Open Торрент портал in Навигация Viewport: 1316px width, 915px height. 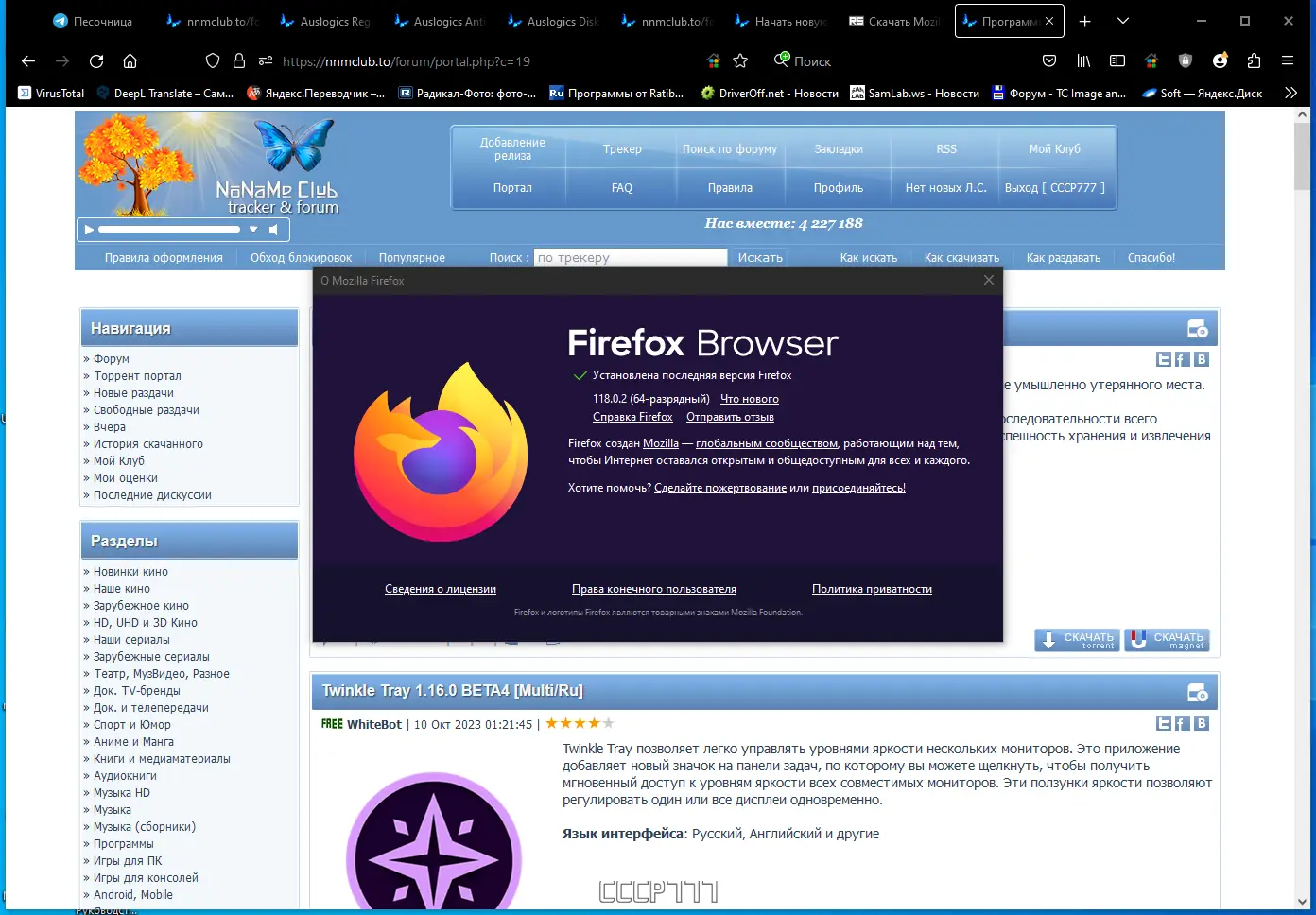(x=137, y=376)
